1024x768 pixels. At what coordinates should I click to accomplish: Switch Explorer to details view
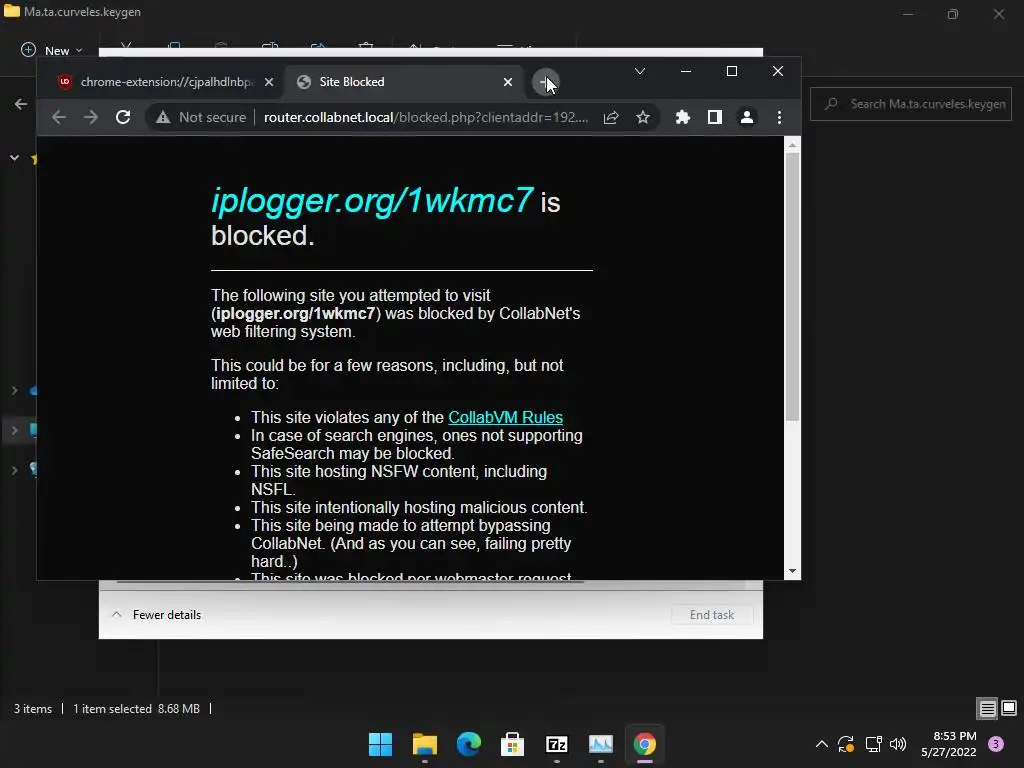click(987, 708)
